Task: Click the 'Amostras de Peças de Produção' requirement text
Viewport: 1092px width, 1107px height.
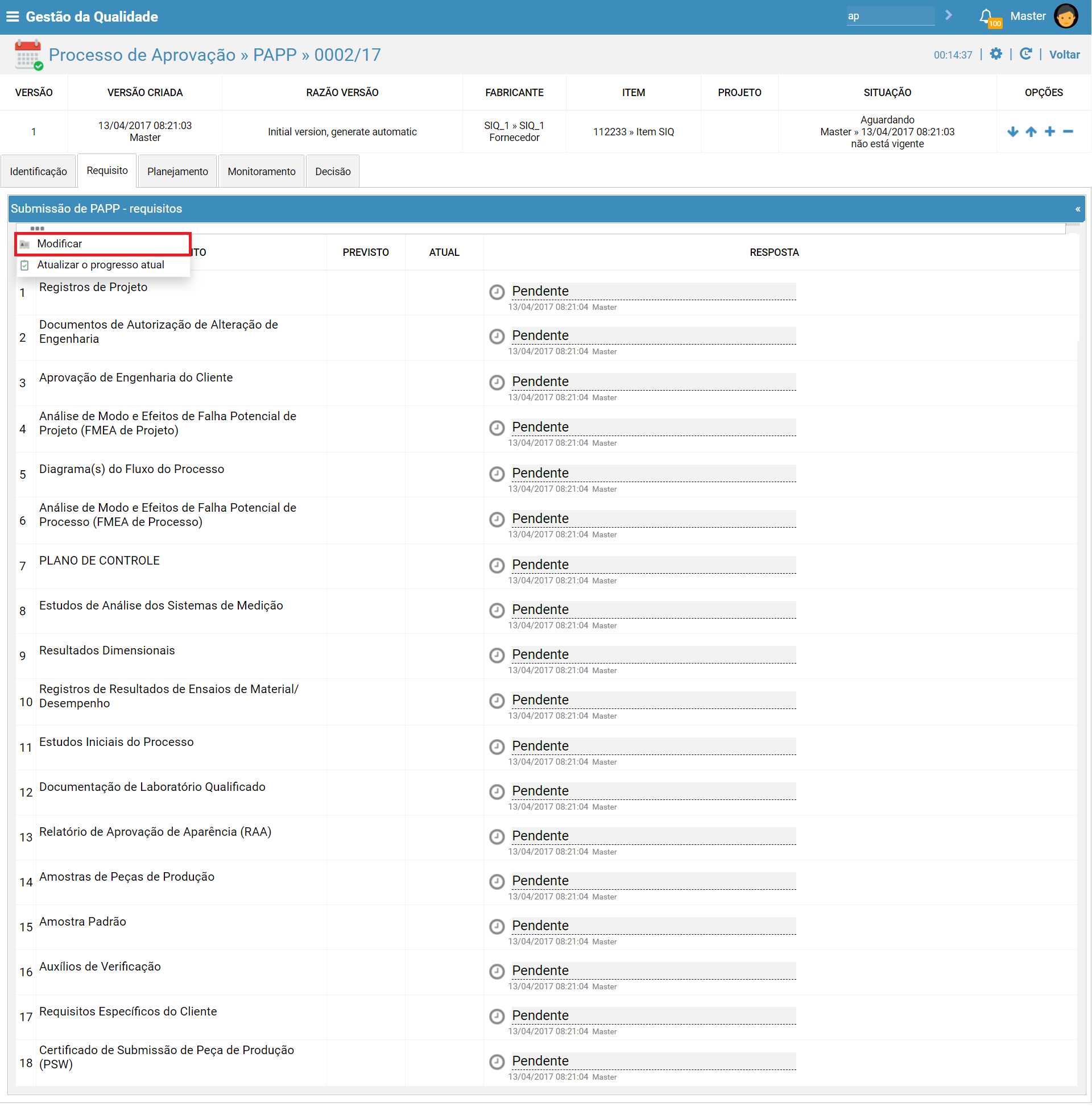Action: click(127, 877)
